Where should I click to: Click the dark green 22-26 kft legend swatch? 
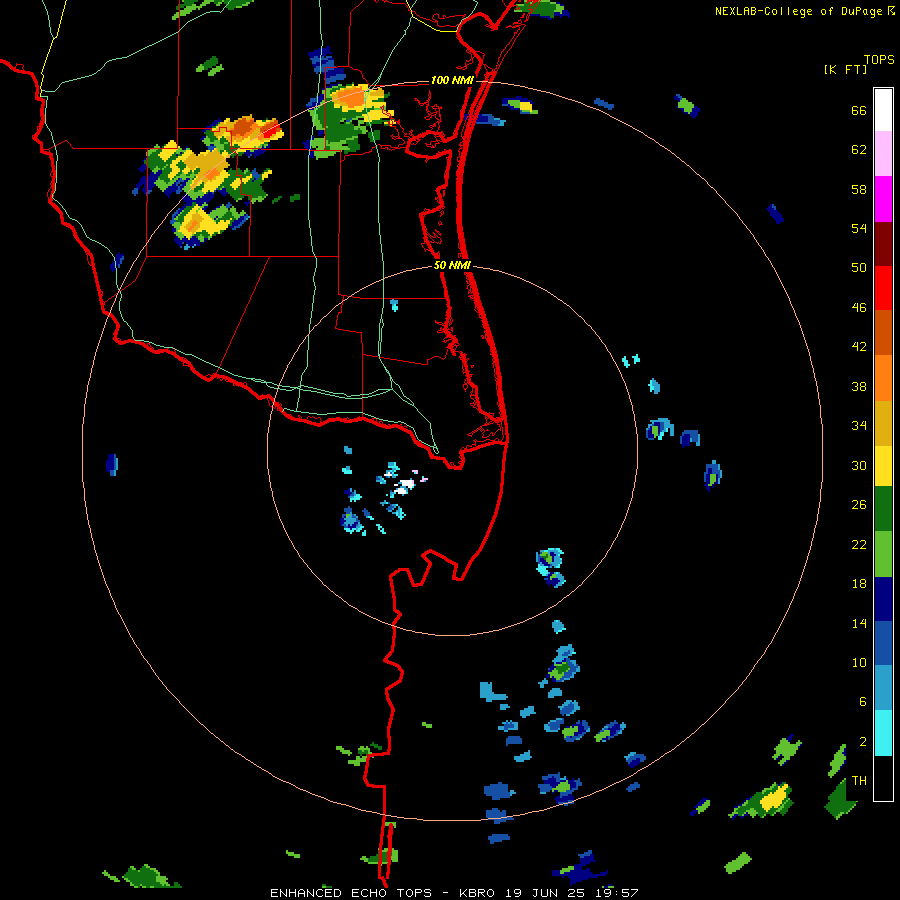pos(883,509)
